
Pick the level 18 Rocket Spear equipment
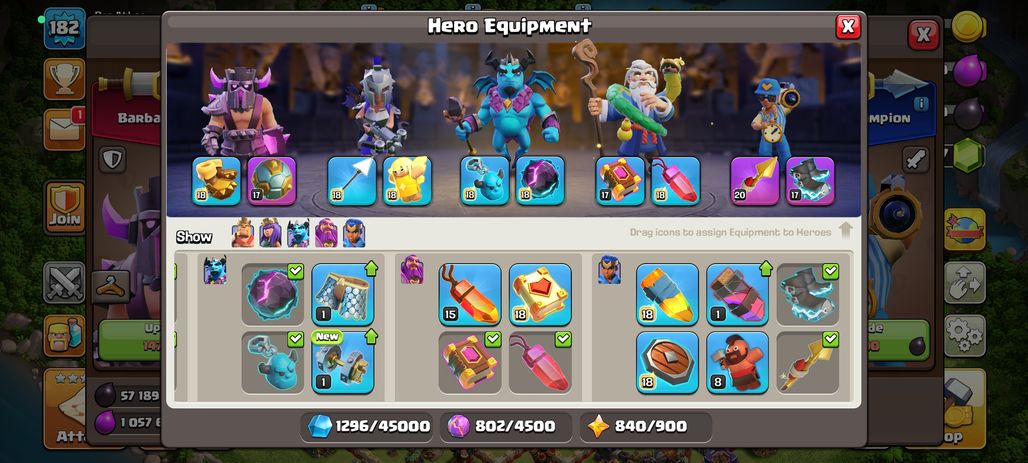coord(667,294)
